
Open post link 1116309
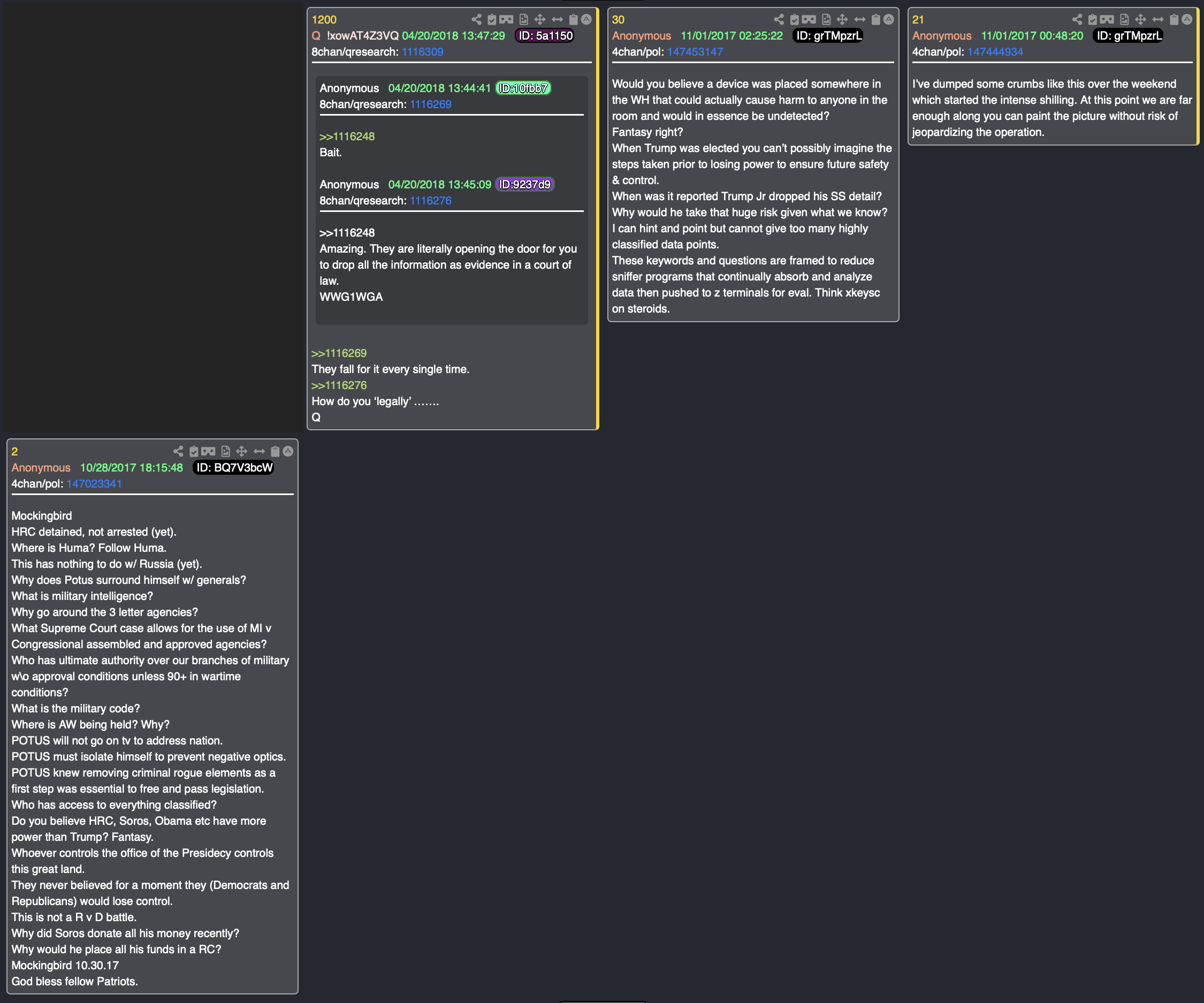click(423, 51)
